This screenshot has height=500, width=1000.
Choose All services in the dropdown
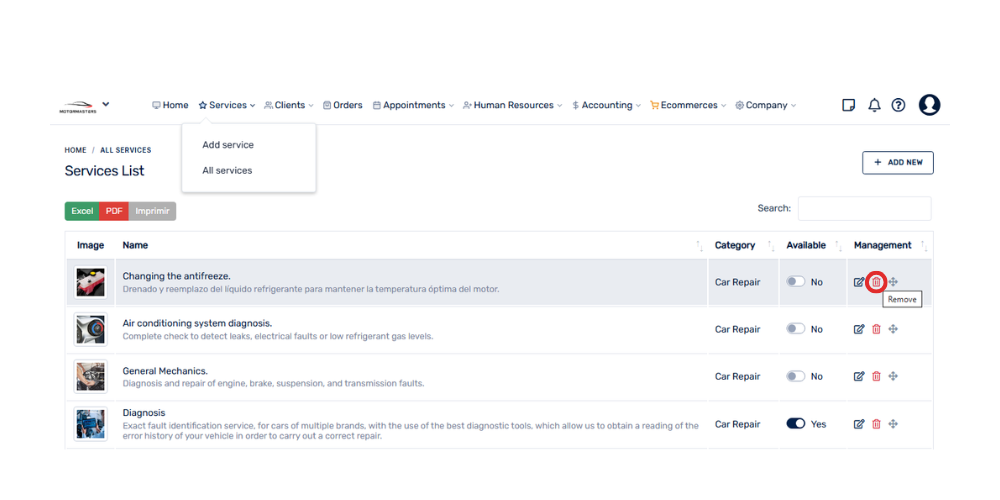tap(227, 171)
